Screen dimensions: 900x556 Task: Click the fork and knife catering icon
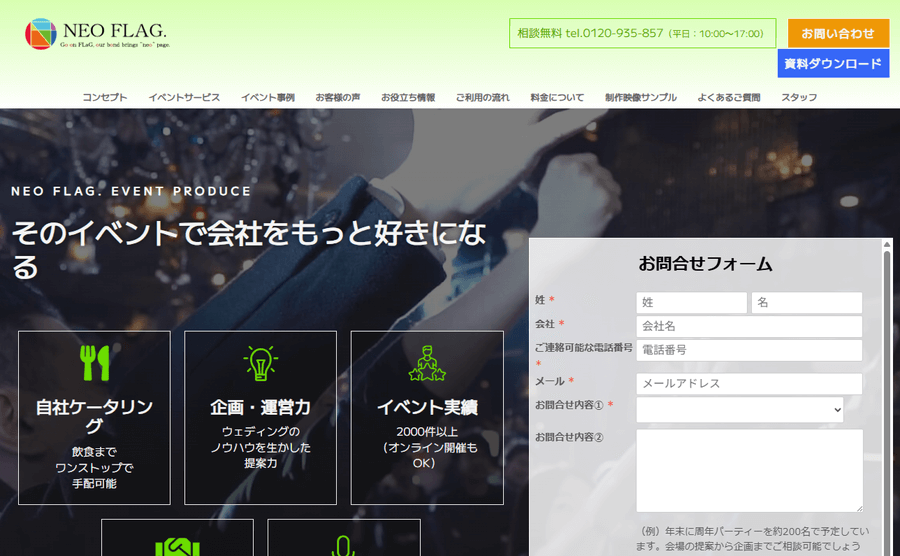click(95, 363)
